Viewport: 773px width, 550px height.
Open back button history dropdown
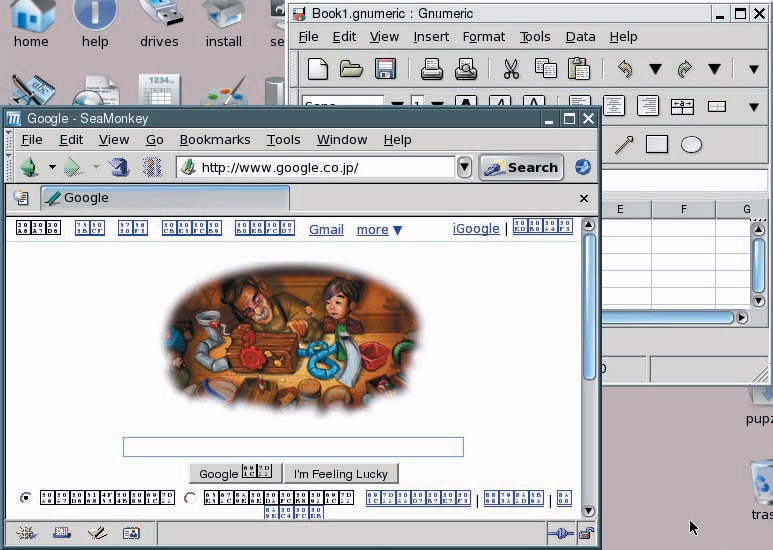[x=52, y=167]
